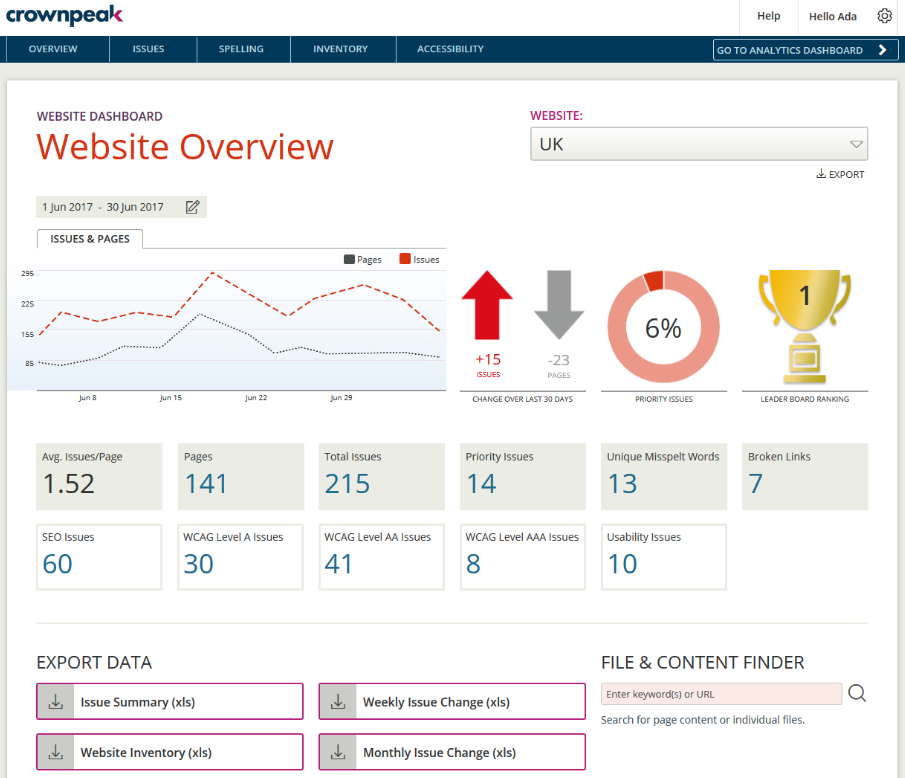Expand the Website dropdown showing UK
The height and width of the screenshot is (778, 905).
(699, 144)
